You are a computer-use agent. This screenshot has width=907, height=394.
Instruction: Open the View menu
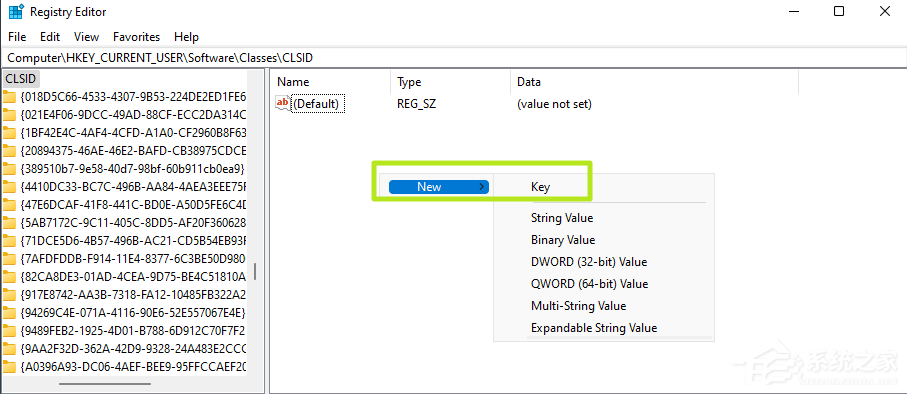pos(86,36)
